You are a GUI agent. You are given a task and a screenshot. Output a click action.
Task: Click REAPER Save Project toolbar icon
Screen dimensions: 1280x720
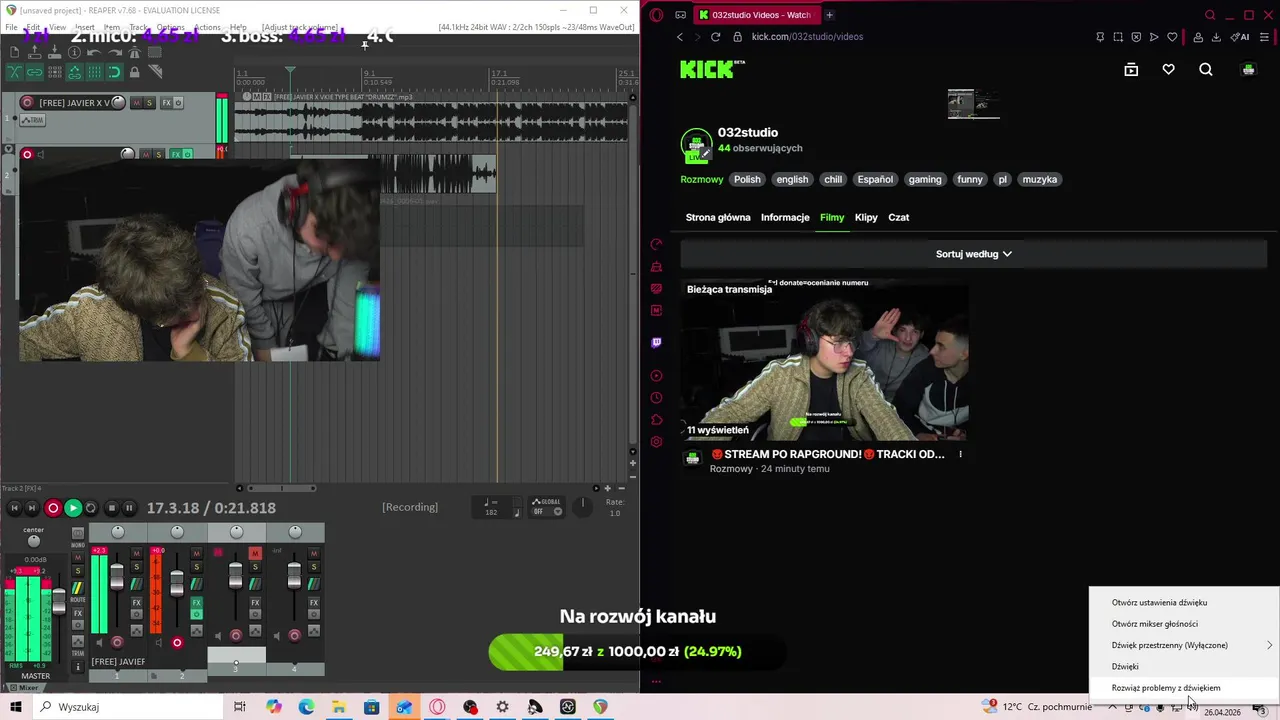click(x=54, y=52)
